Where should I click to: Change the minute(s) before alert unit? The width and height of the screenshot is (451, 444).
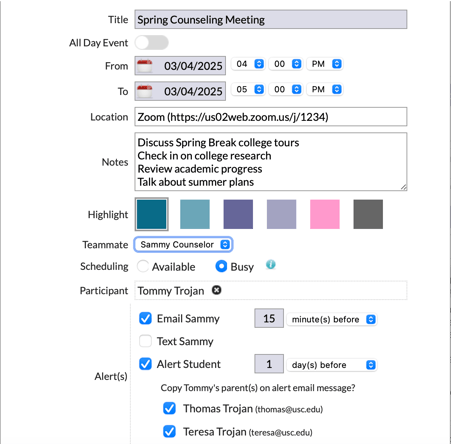(x=332, y=319)
